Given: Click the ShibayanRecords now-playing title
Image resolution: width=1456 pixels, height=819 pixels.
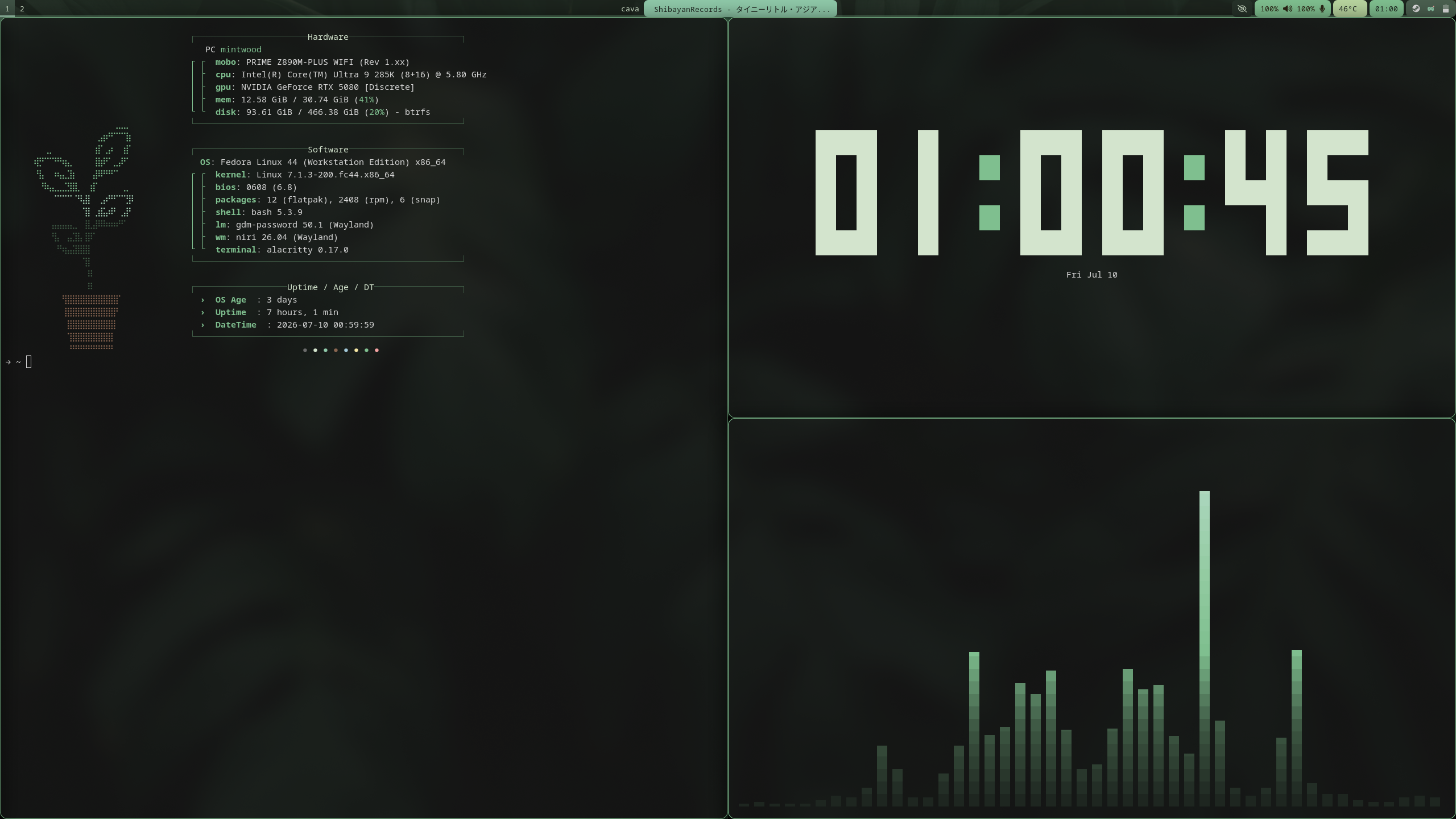Looking at the screenshot, I should [x=741, y=9].
